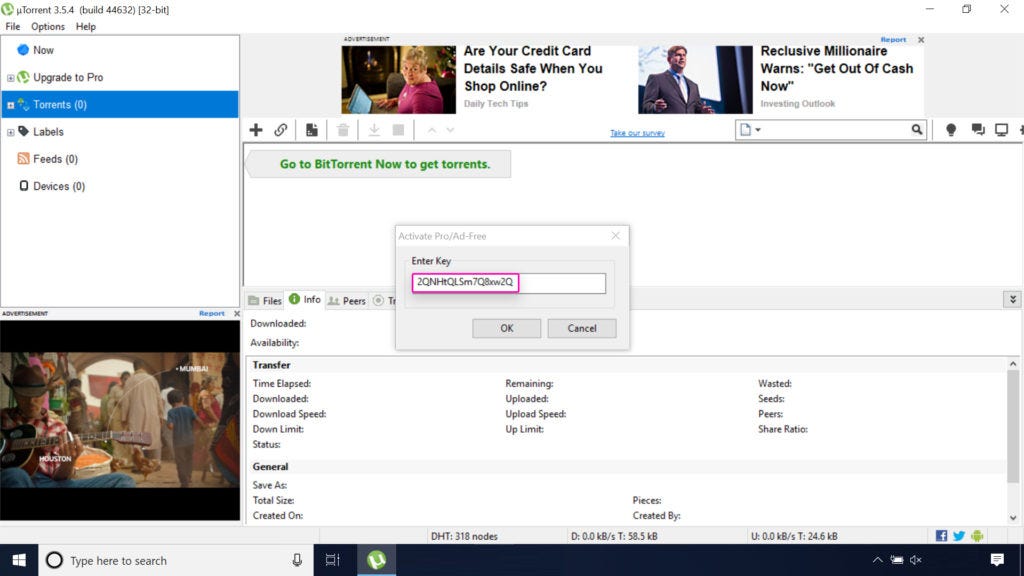The width and height of the screenshot is (1024, 576).
Task: Close the sidebar advertisement
Action: pyautogui.click(x=236, y=313)
